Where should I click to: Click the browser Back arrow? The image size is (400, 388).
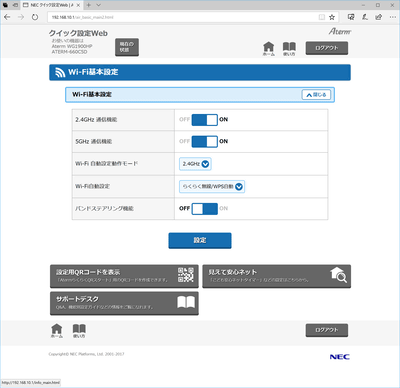[7, 17]
